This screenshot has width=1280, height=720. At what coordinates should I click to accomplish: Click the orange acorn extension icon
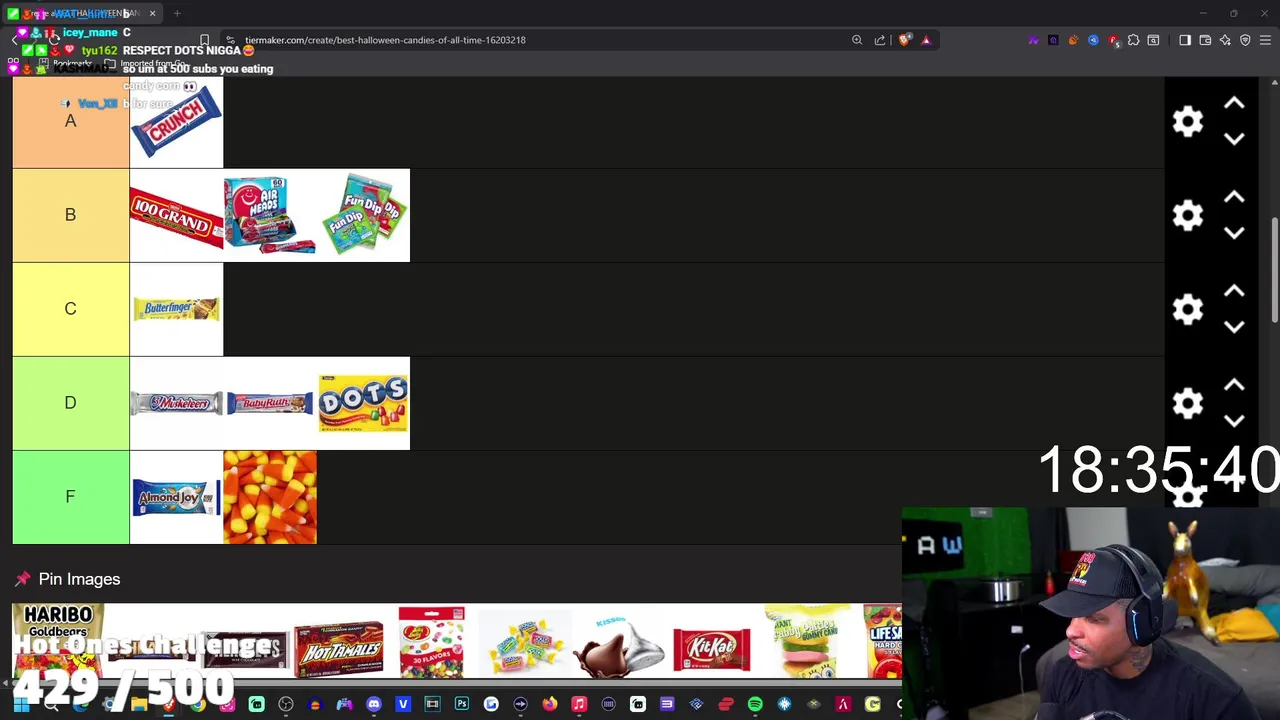click(1073, 40)
